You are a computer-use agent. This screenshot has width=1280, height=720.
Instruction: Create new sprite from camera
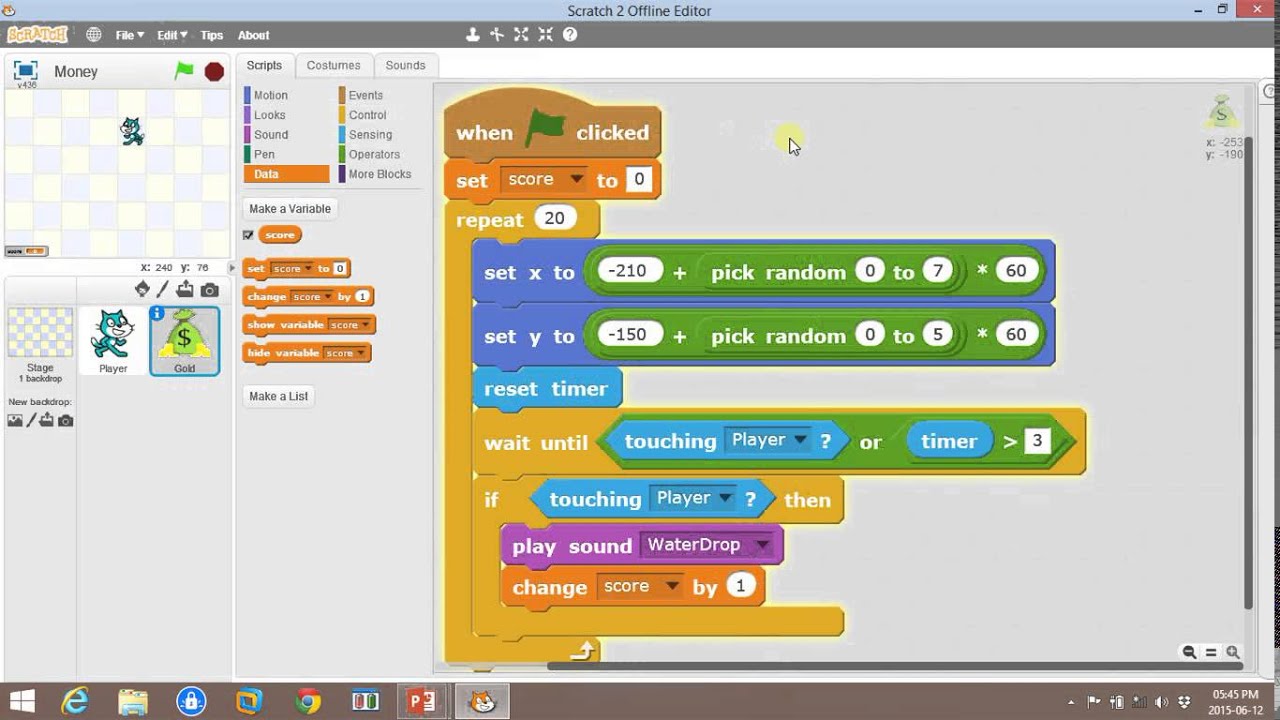[x=209, y=290]
